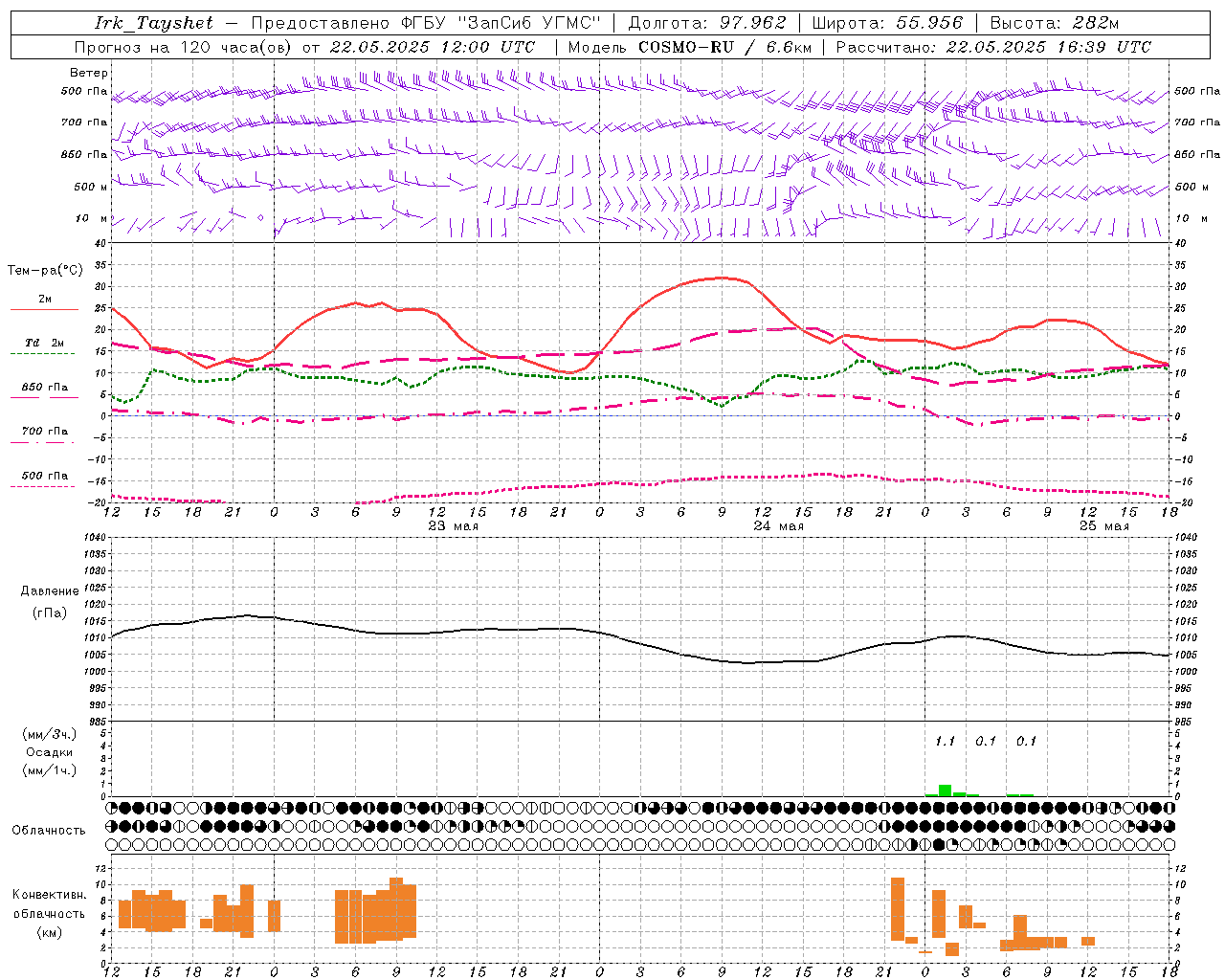The width and height of the screenshot is (1225, 980).
Task: Click the '(гПа)' pressure unit label
Action: pyautogui.click(x=50, y=613)
